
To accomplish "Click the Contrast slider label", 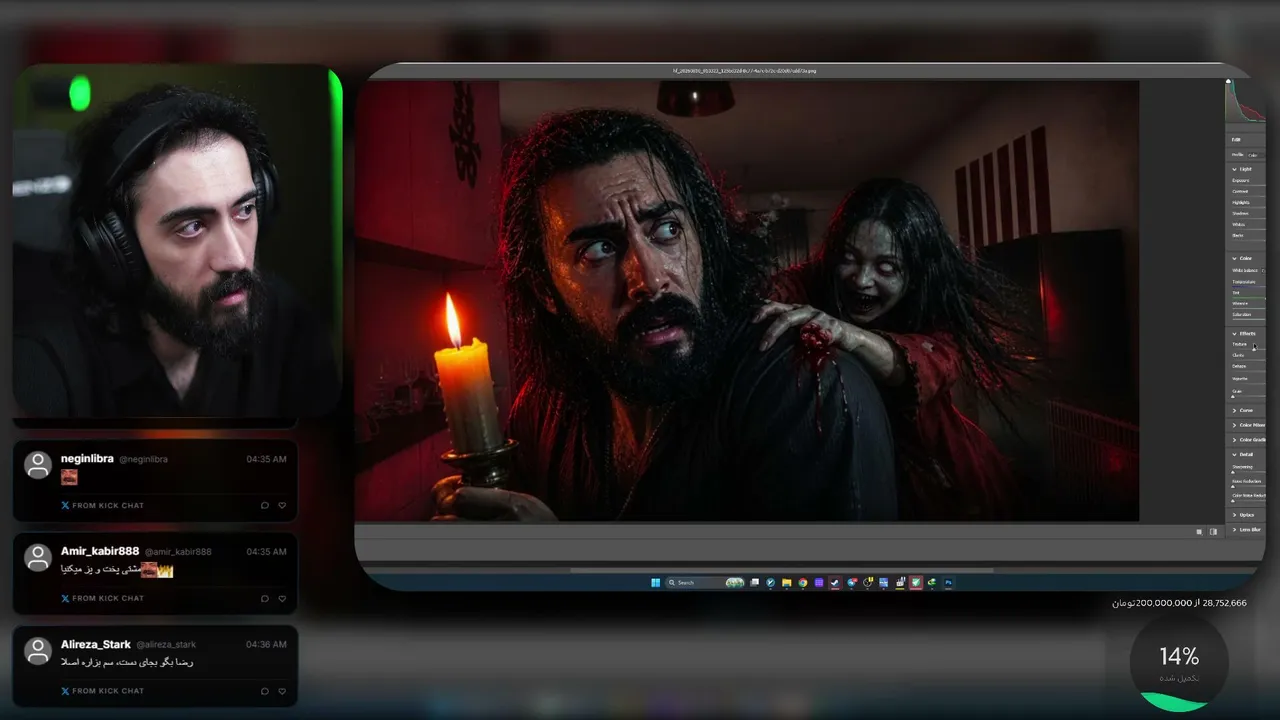I will point(1240,191).
